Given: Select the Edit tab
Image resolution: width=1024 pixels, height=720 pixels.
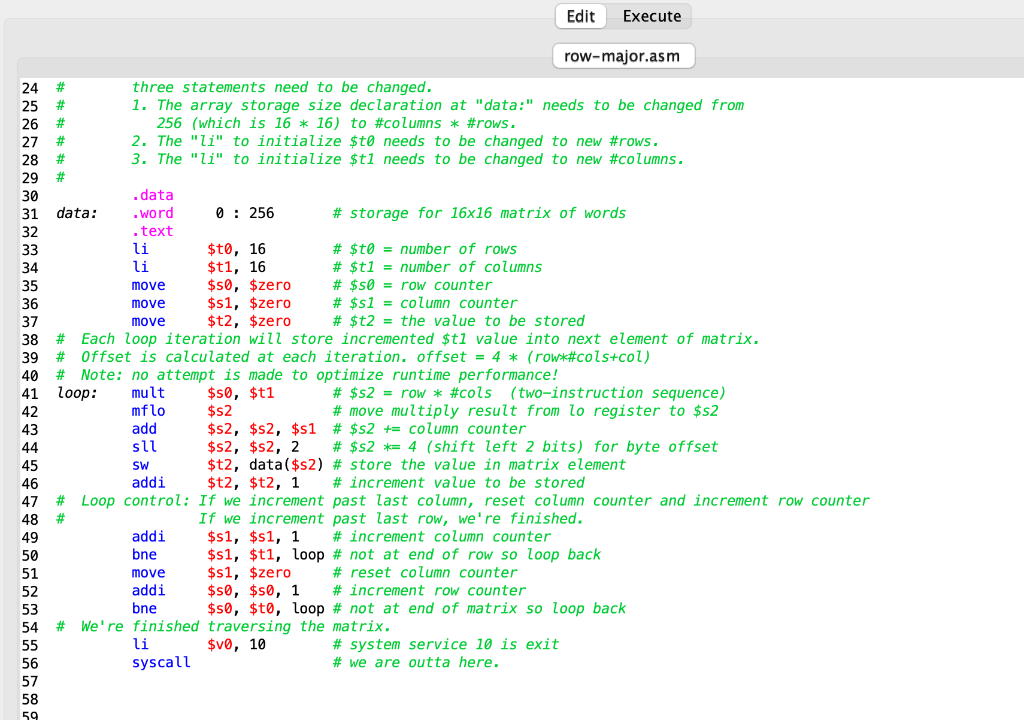Looking at the screenshot, I should (x=580, y=16).
